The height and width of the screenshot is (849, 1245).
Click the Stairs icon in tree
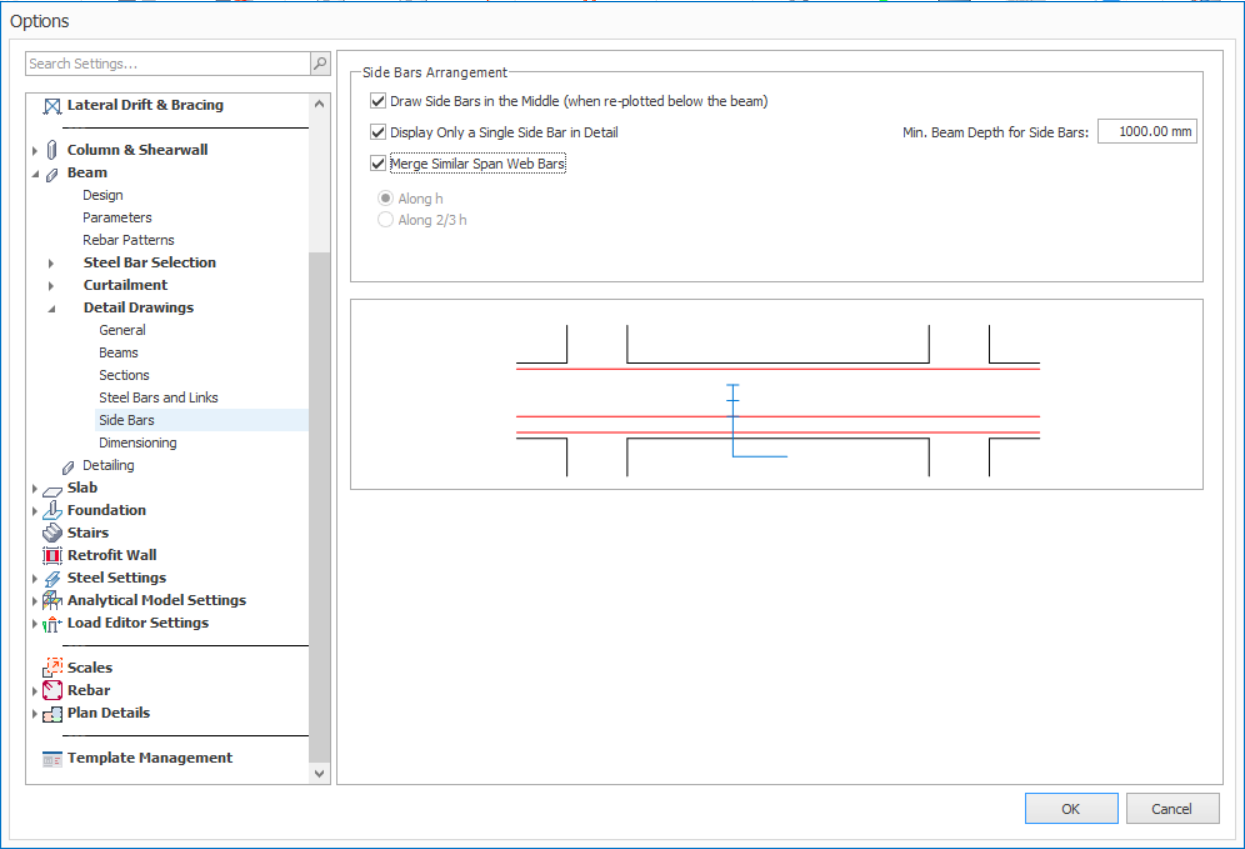[52, 533]
